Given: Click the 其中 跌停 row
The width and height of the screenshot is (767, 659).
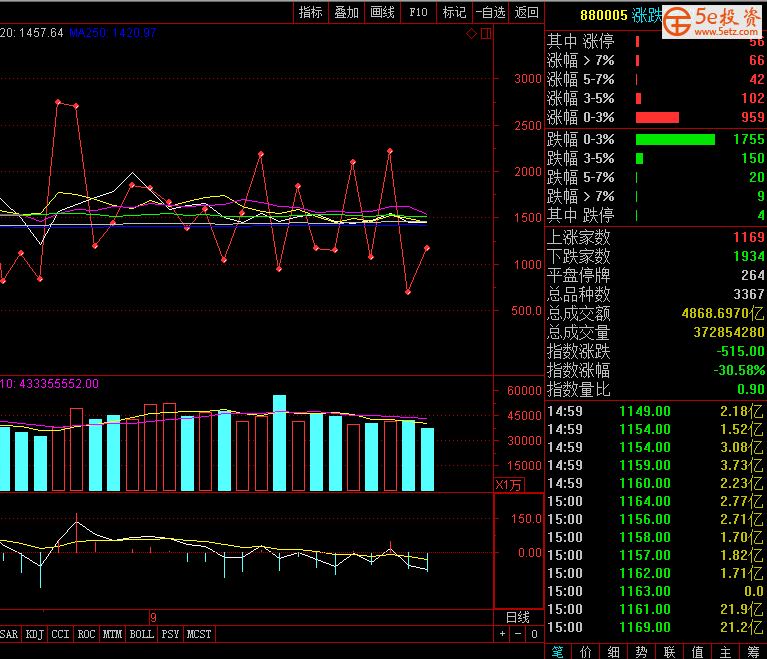Looking at the screenshot, I should pyautogui.click(x=655, y=215).
